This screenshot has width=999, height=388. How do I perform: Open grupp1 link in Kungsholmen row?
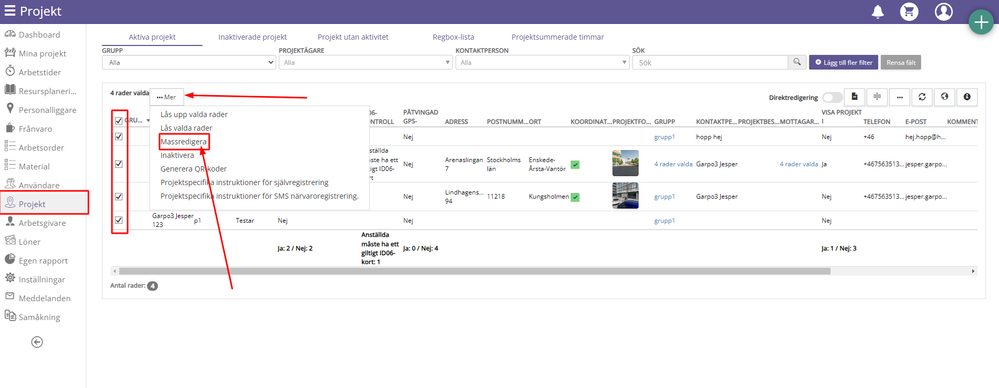tap(665, 197)
